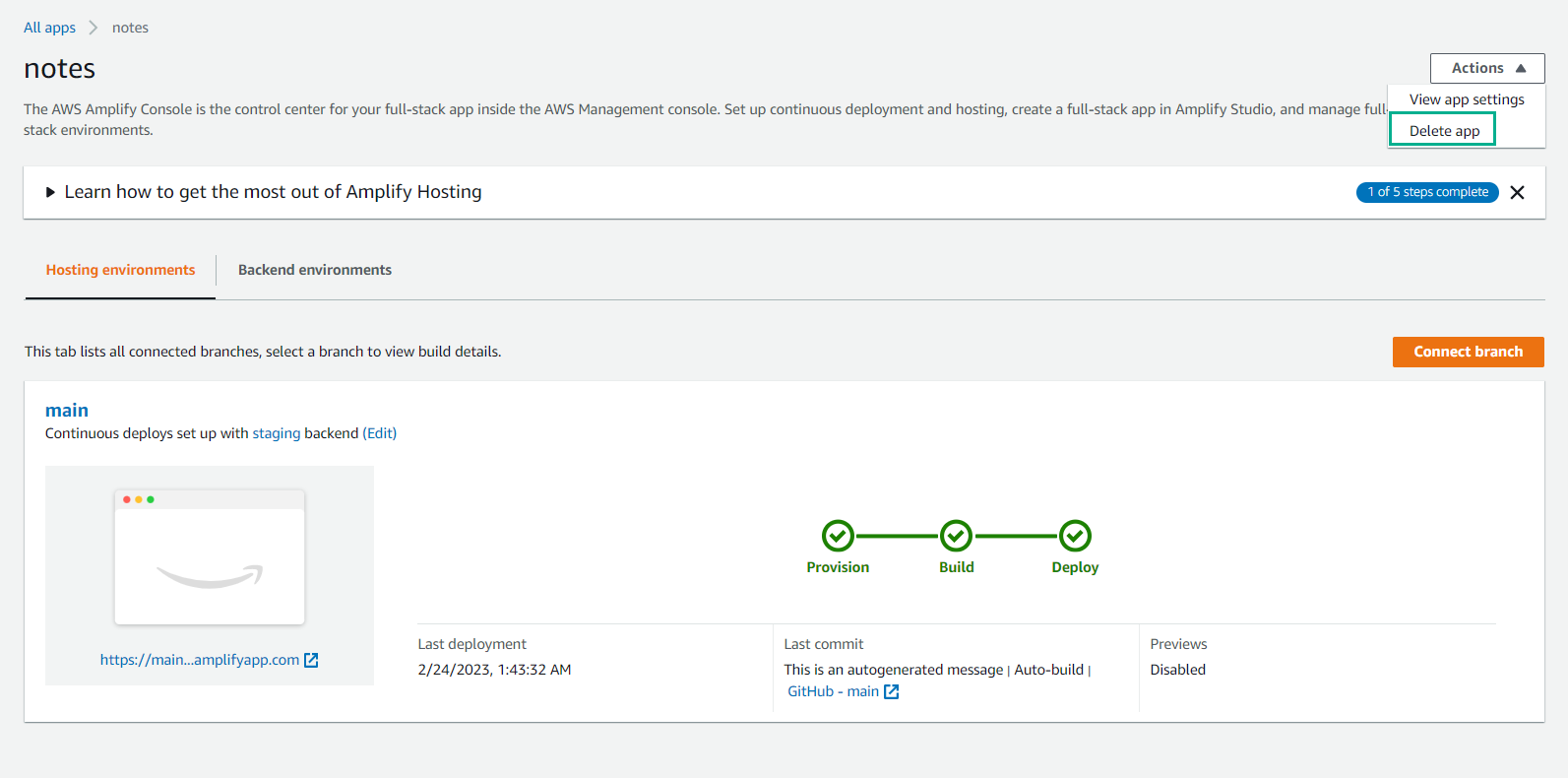The width and height of the screenshot is (1568, 778).
Task: Click the notes breadcrumb text
Action: coord(130,28)
